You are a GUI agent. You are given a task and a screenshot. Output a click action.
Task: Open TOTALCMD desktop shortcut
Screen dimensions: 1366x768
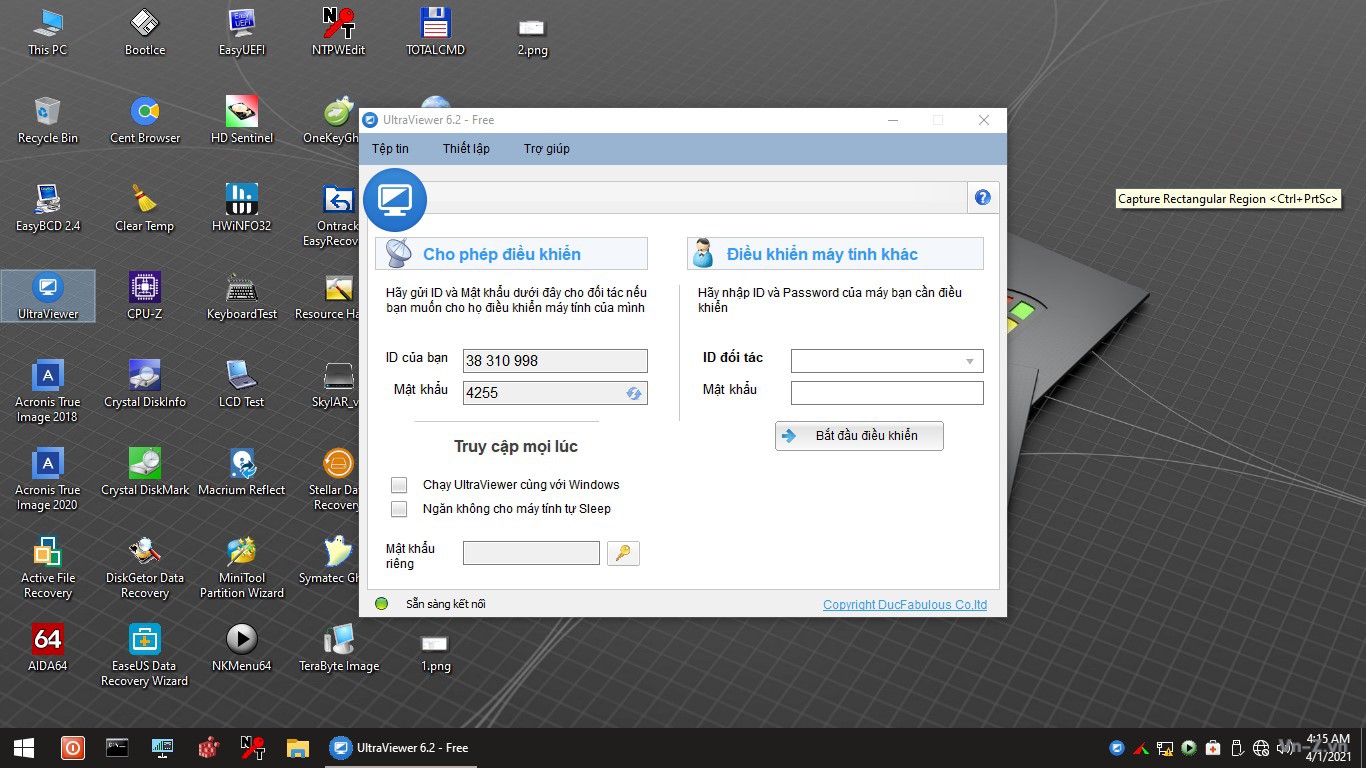tap(435, 32)
